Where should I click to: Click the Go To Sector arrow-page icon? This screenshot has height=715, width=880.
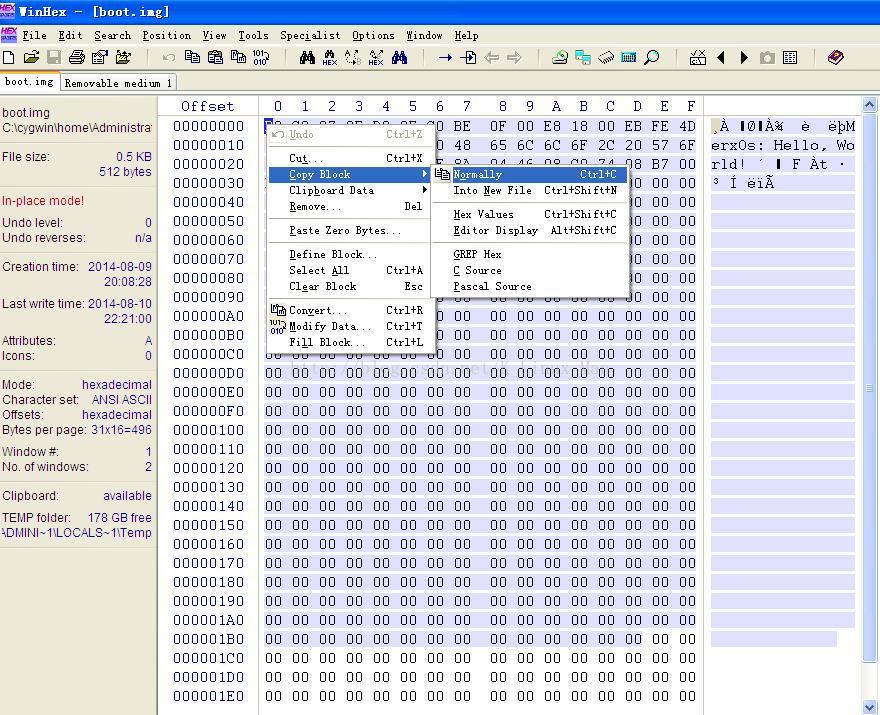469,57
